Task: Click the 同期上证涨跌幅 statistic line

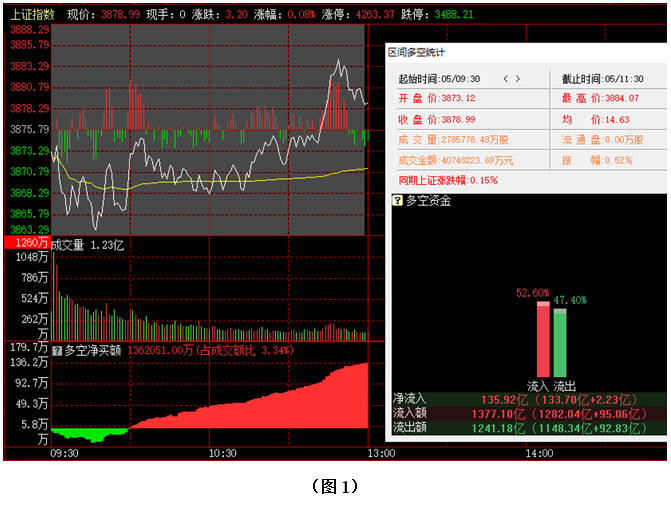Action: [x=447, y=180]
